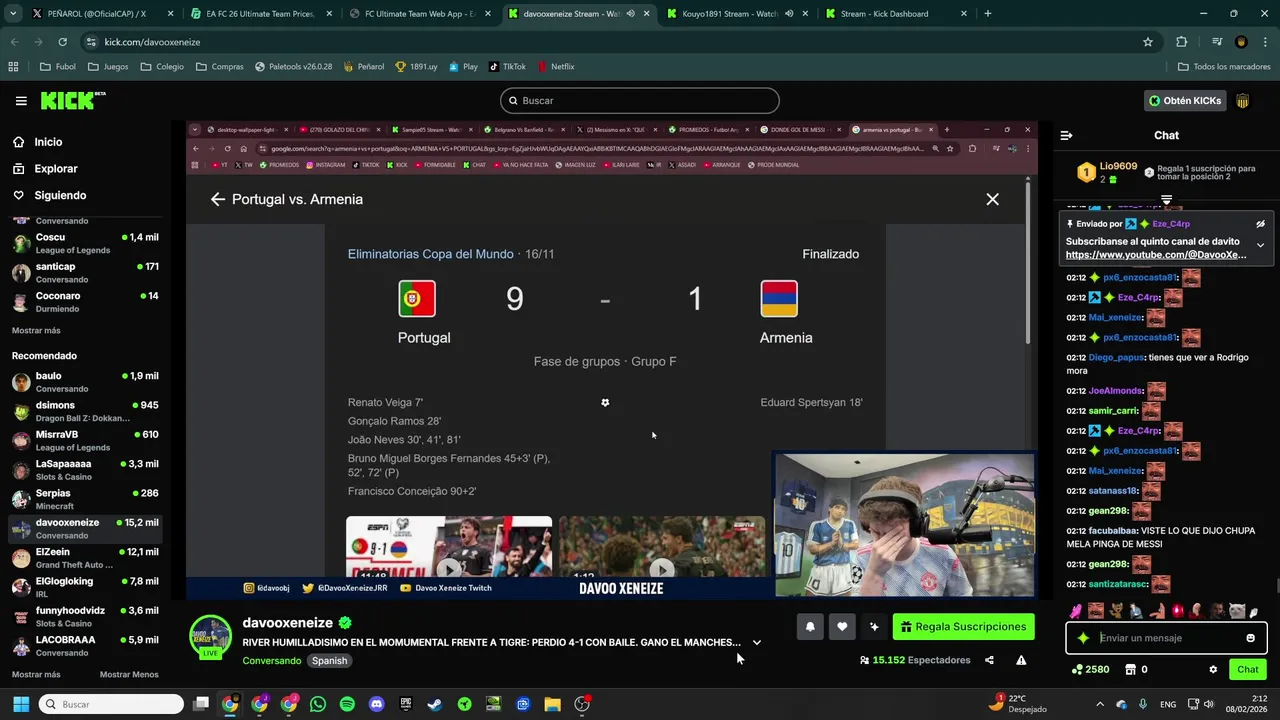Click the notification bell under the stream
1280x720 pixels.
click(810, 627)
